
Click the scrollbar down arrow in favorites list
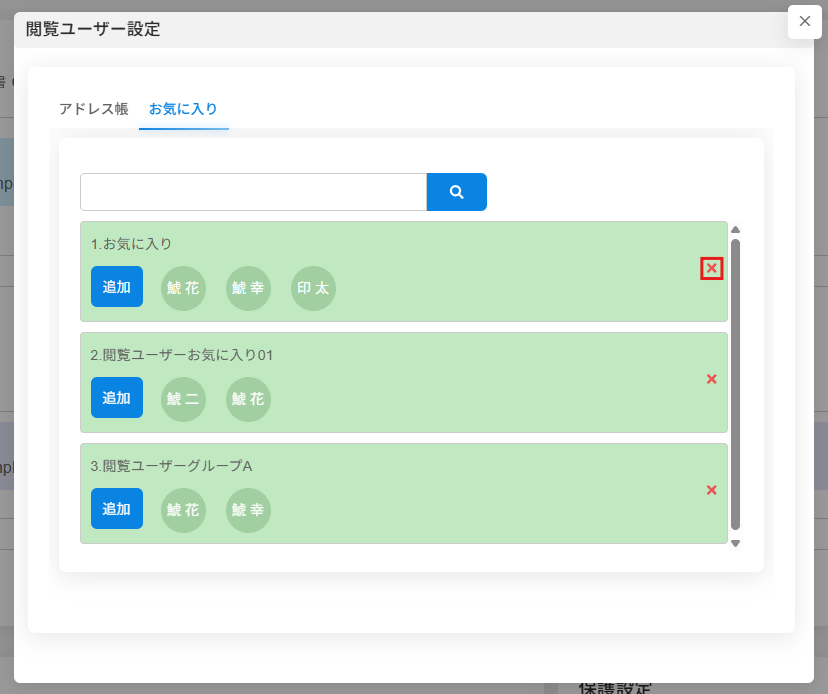(x=735, y=543)
